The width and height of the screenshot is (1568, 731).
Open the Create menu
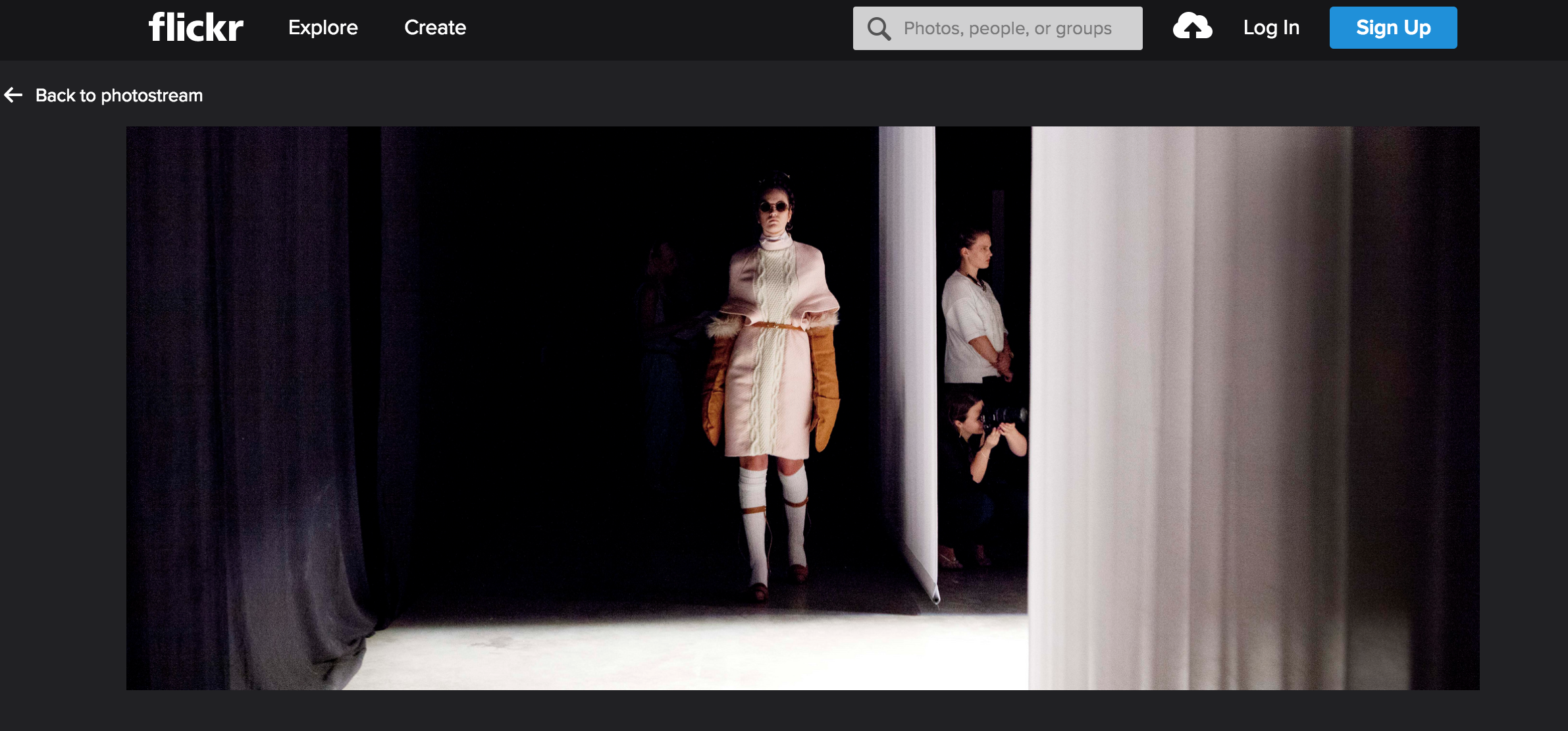[x=434, y=28]
